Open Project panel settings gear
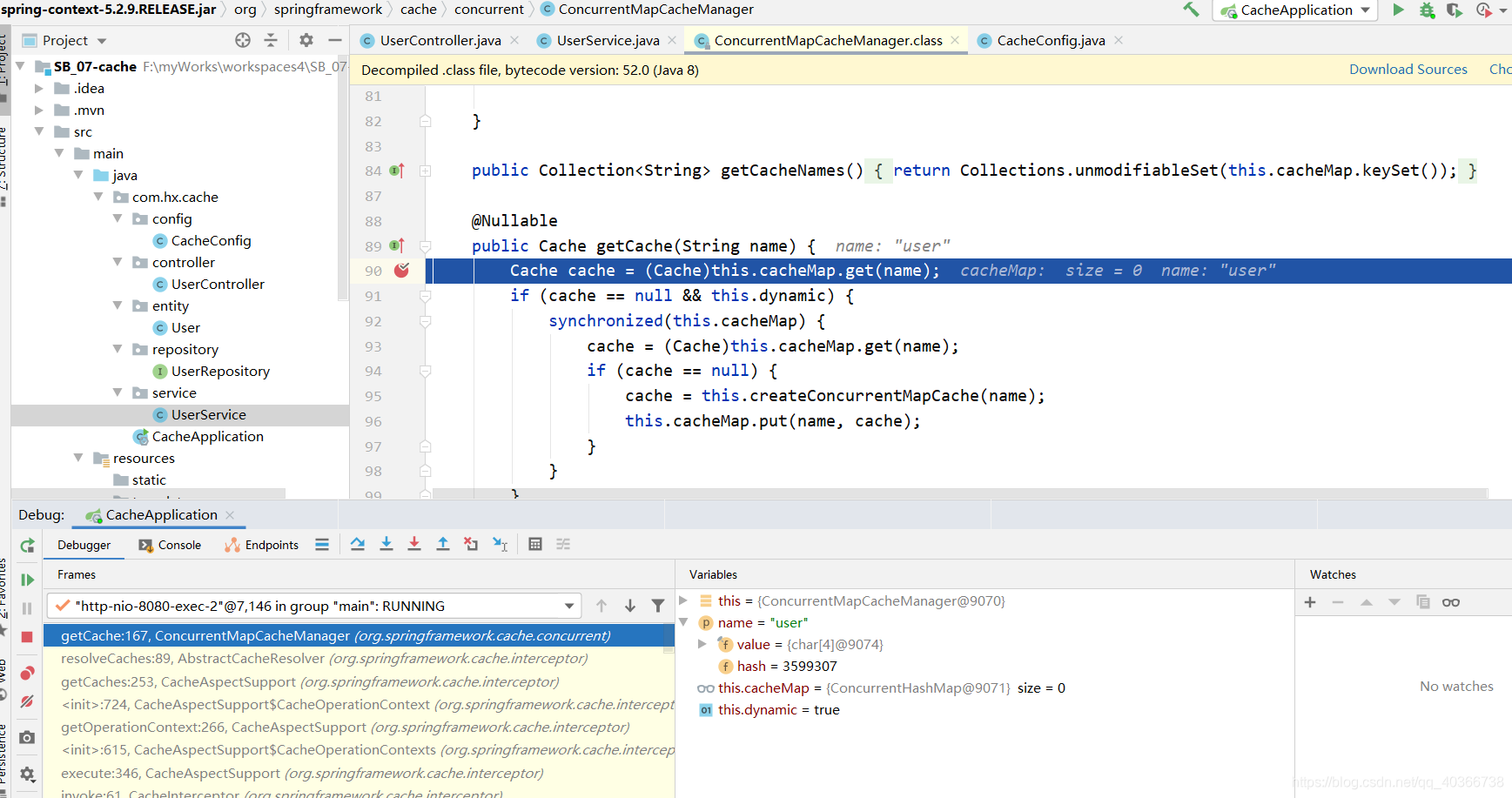The width and height of the screenshot is (1512, 798). [306, 40]
